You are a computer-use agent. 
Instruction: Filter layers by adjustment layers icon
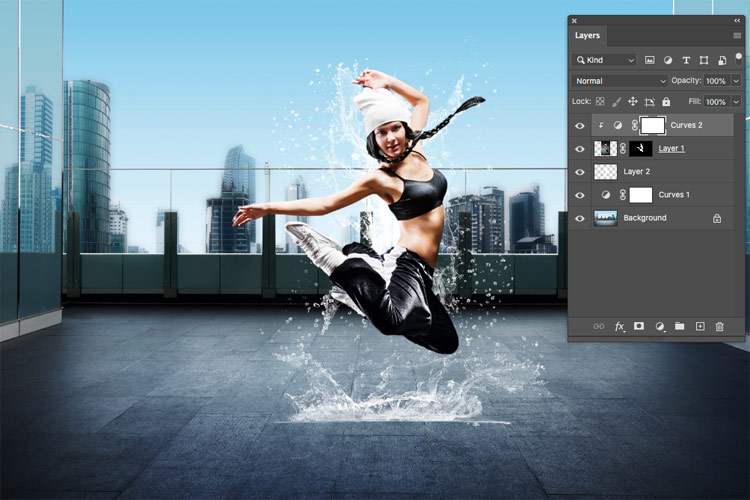668,60
